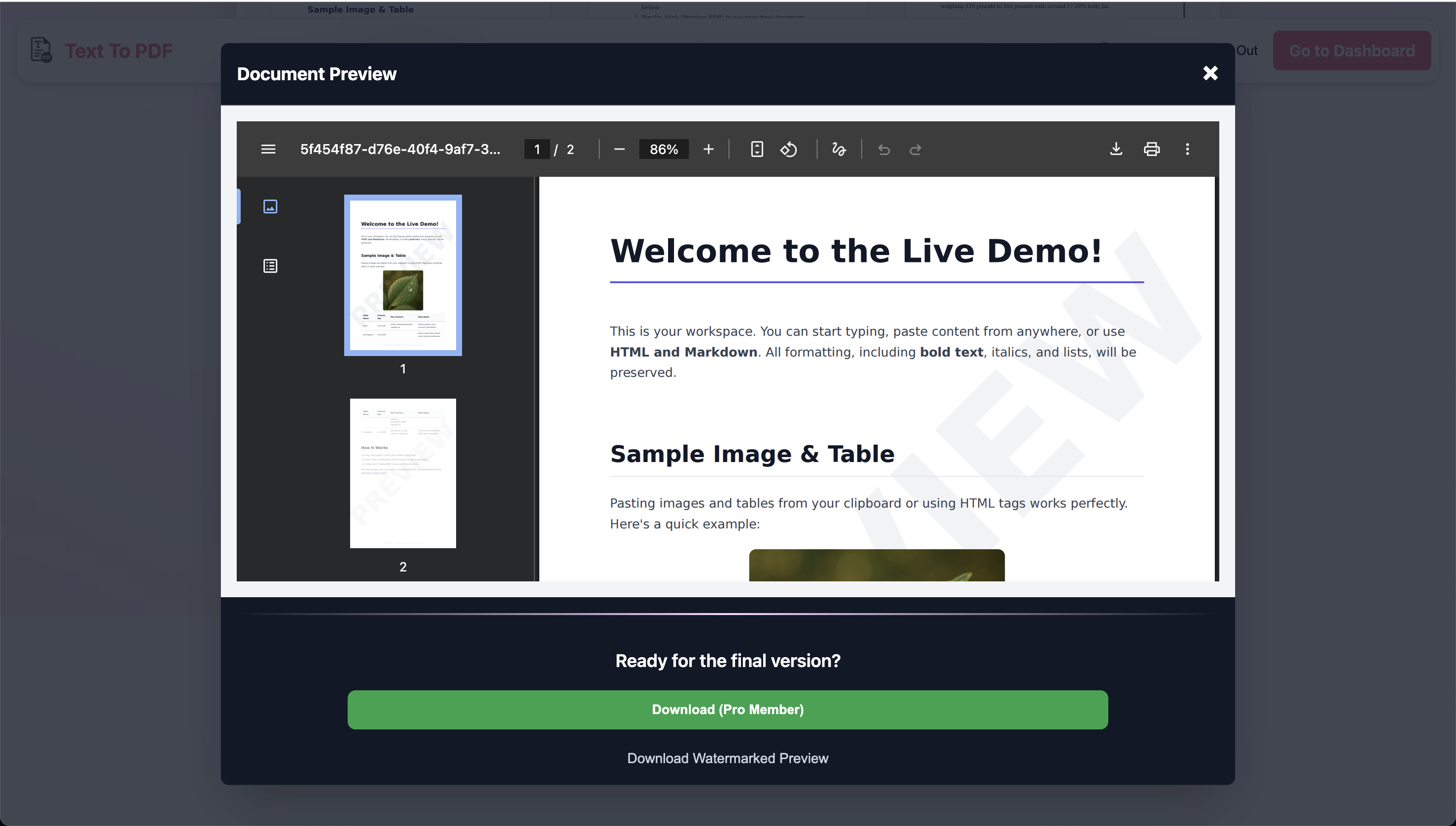Open the viewer more actions menu
This screenshot has height=826, width=1456.
(1187, 149)
